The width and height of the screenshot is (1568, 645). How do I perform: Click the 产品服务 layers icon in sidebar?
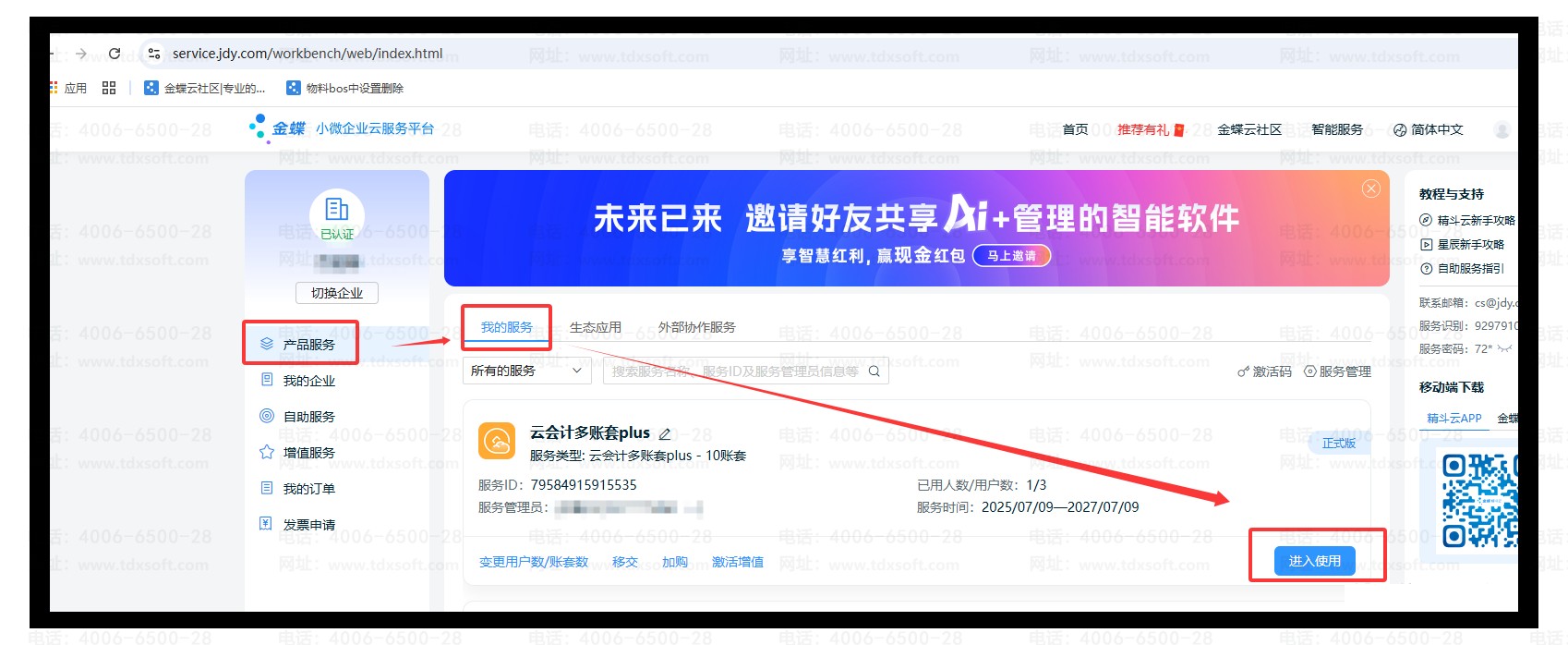[x=267, y=344]
